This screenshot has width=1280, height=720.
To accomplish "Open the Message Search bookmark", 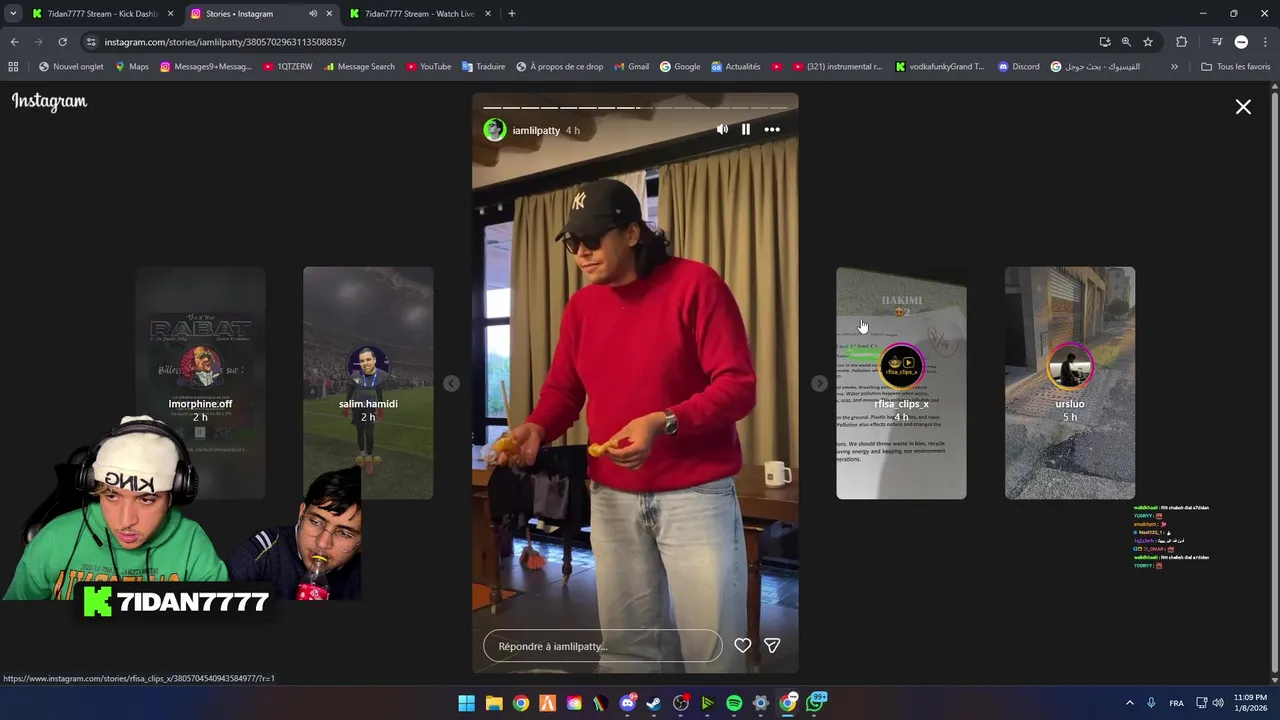I will click(x=359, y=67).
